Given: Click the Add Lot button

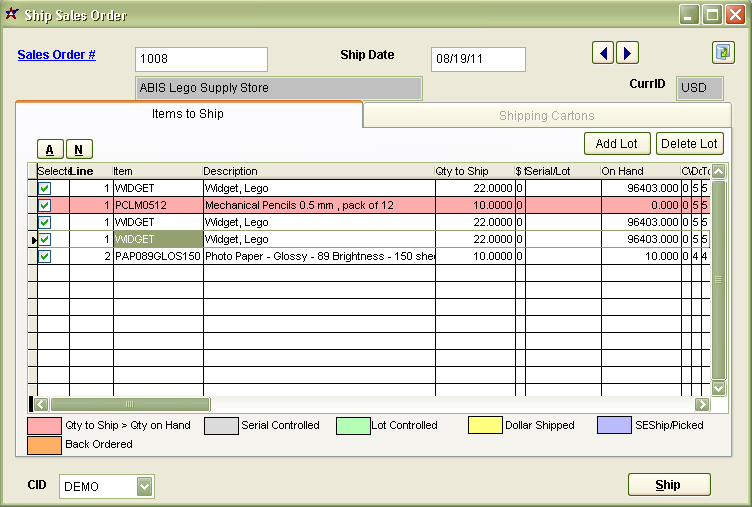Looking at the screenshot, I should (617, 144).
